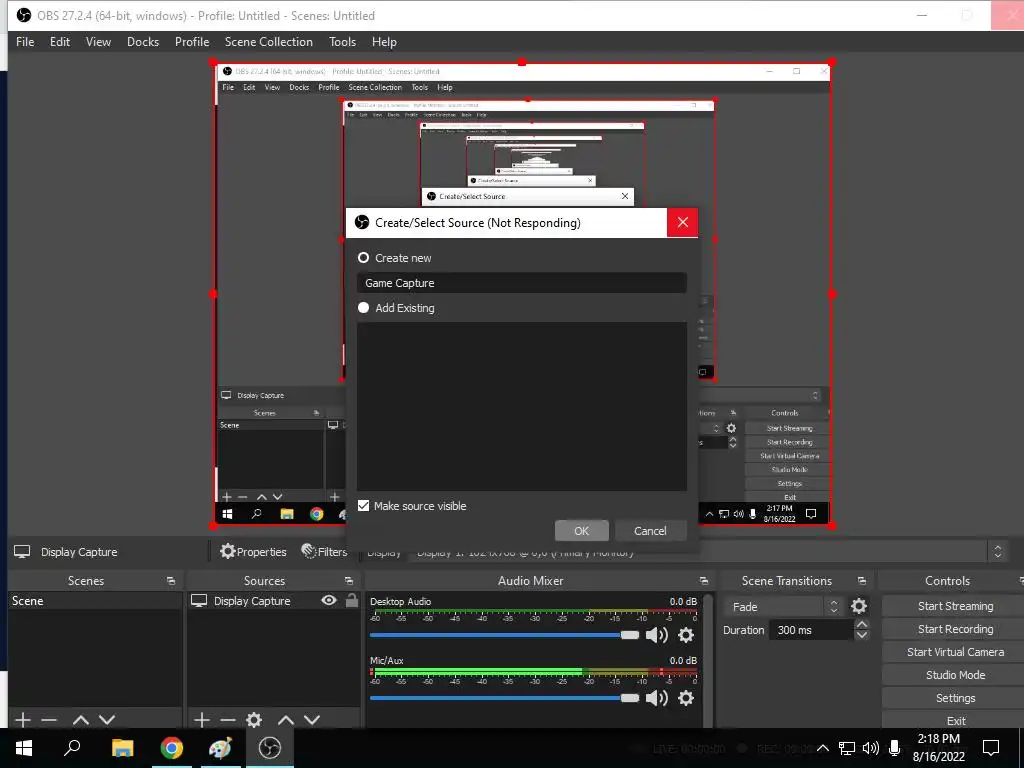Click the Duration 300 ms field
Image resolution: width=1024 pixels, height=768 pixels.
point(812,630)
